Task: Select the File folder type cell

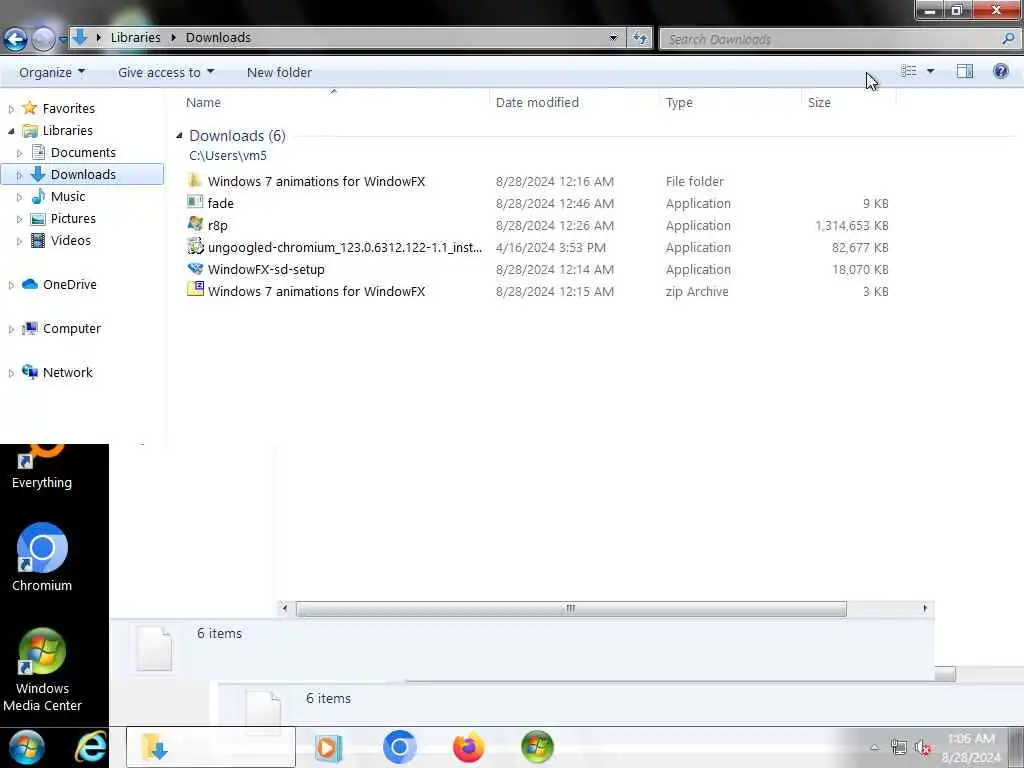Action: 694,181
